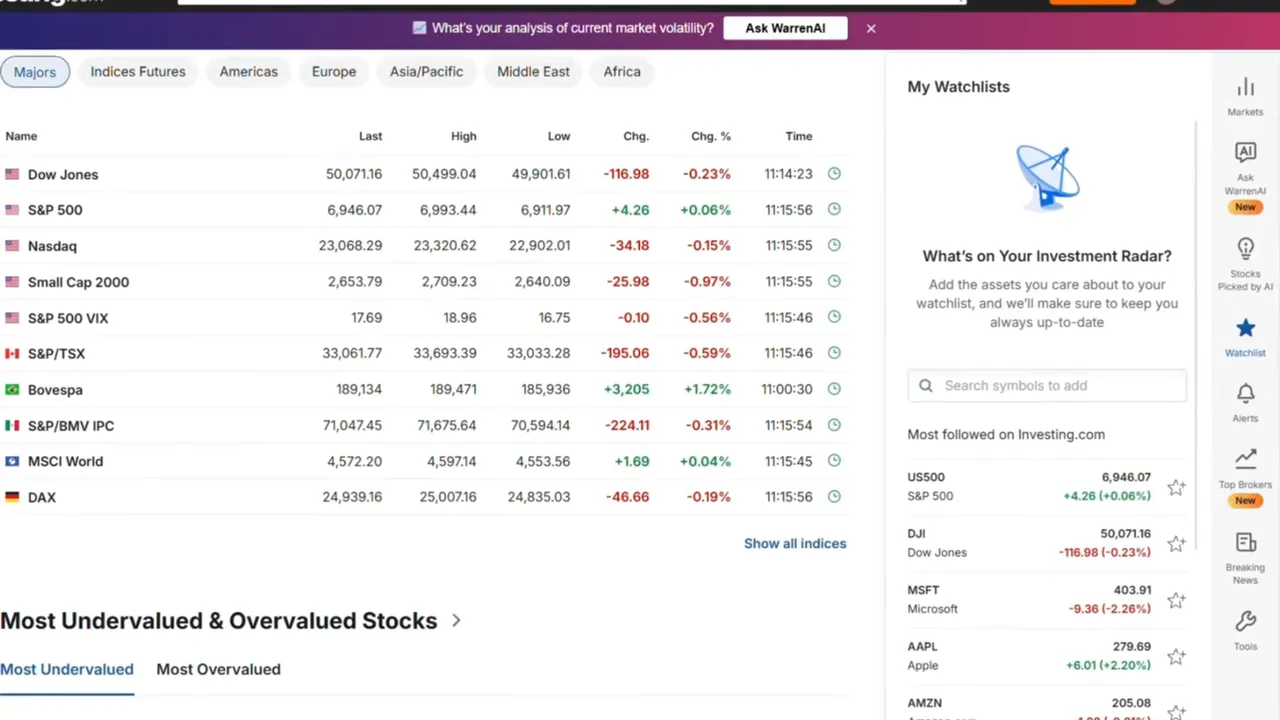Image resolution: width=1280 pixels, height=720 pixels.
Task: Click clock icon in Bovespa row
Action: pyautogui.click(x=834, y=389)
